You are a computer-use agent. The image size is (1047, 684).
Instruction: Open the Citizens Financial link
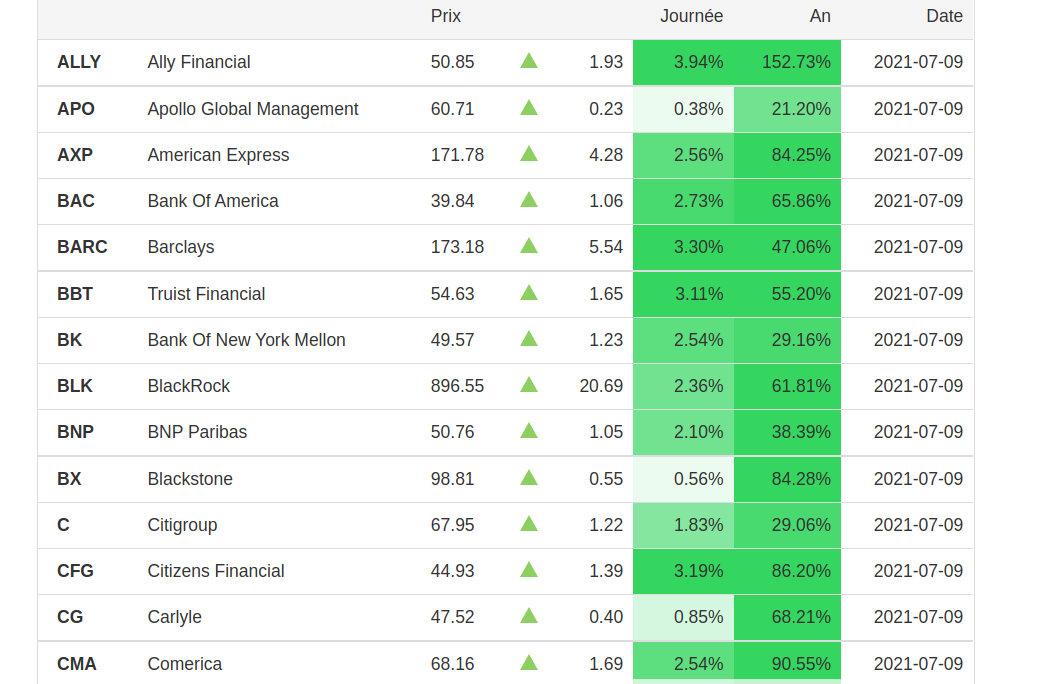pos(215,571)
